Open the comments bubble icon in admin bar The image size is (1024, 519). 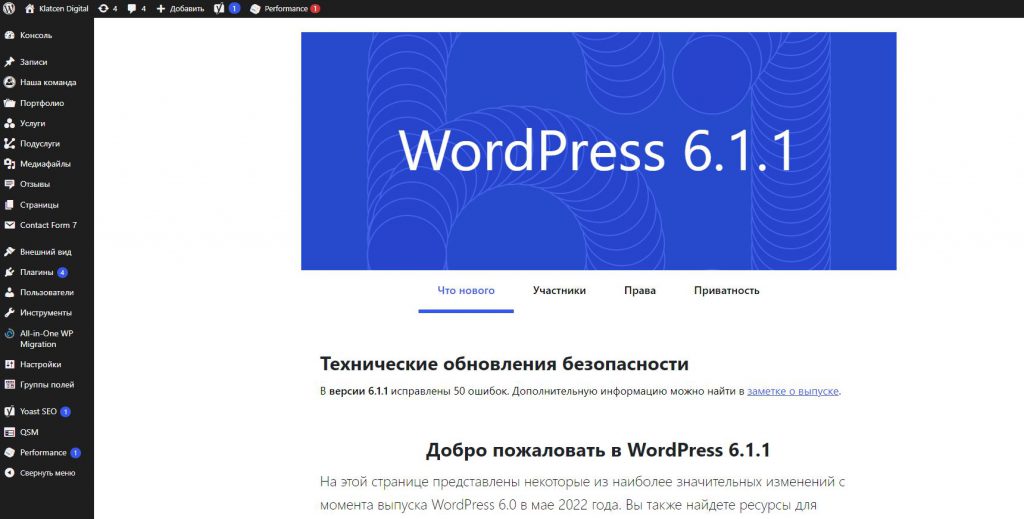point(132,8)
